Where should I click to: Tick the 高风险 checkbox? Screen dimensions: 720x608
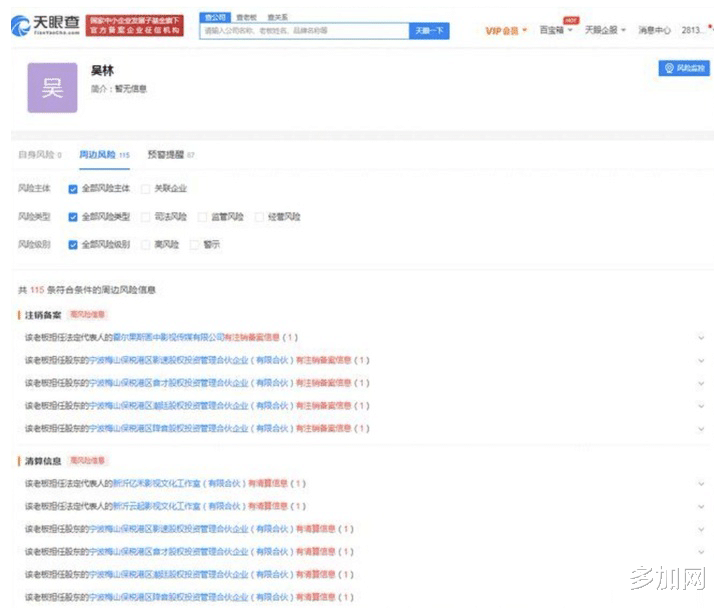coord(146,245)
